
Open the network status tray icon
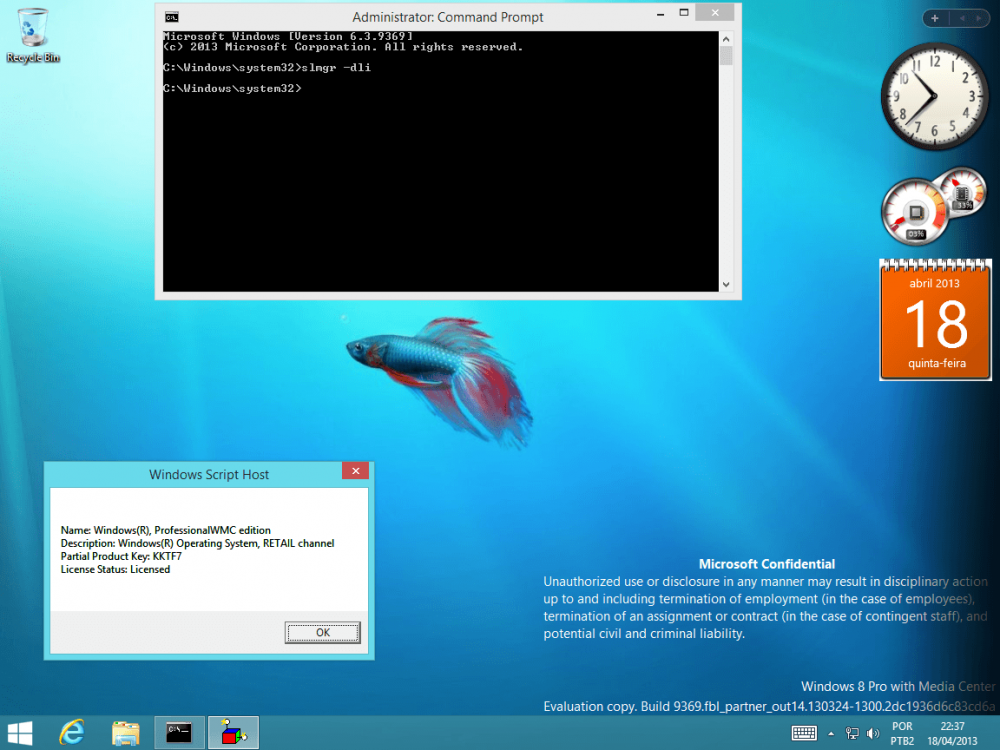point(852,733)
